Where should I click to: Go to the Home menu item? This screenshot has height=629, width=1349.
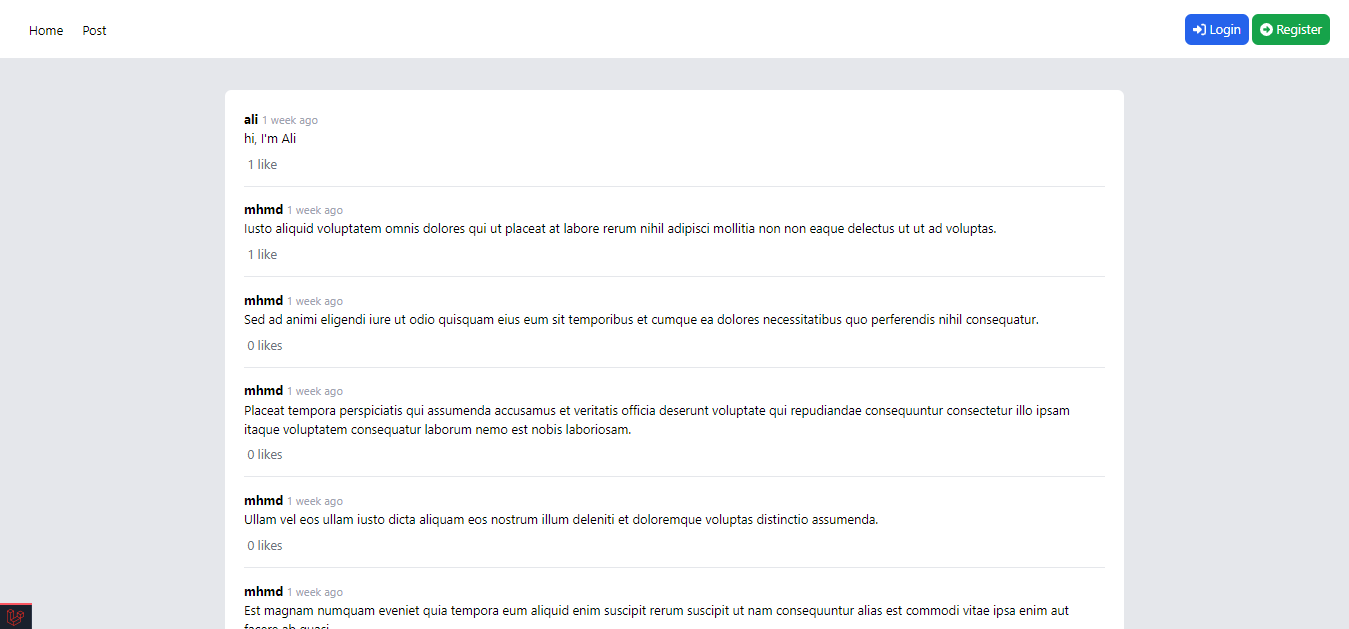click(x=46, y=31)
